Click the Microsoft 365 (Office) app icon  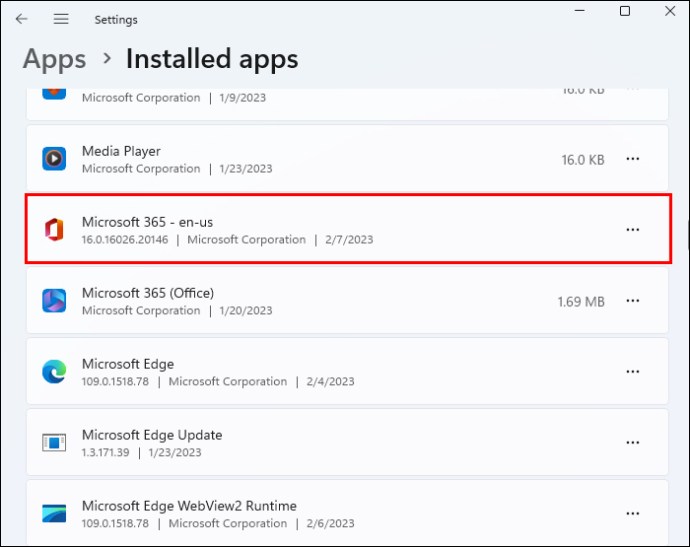tap(54, 301)
